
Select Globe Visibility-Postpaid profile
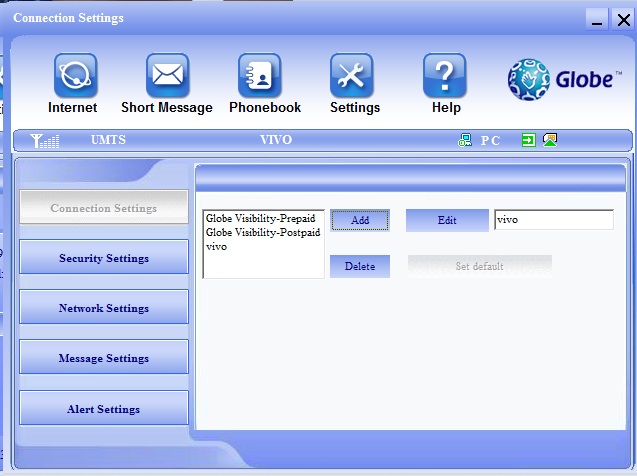coord(263,232)
